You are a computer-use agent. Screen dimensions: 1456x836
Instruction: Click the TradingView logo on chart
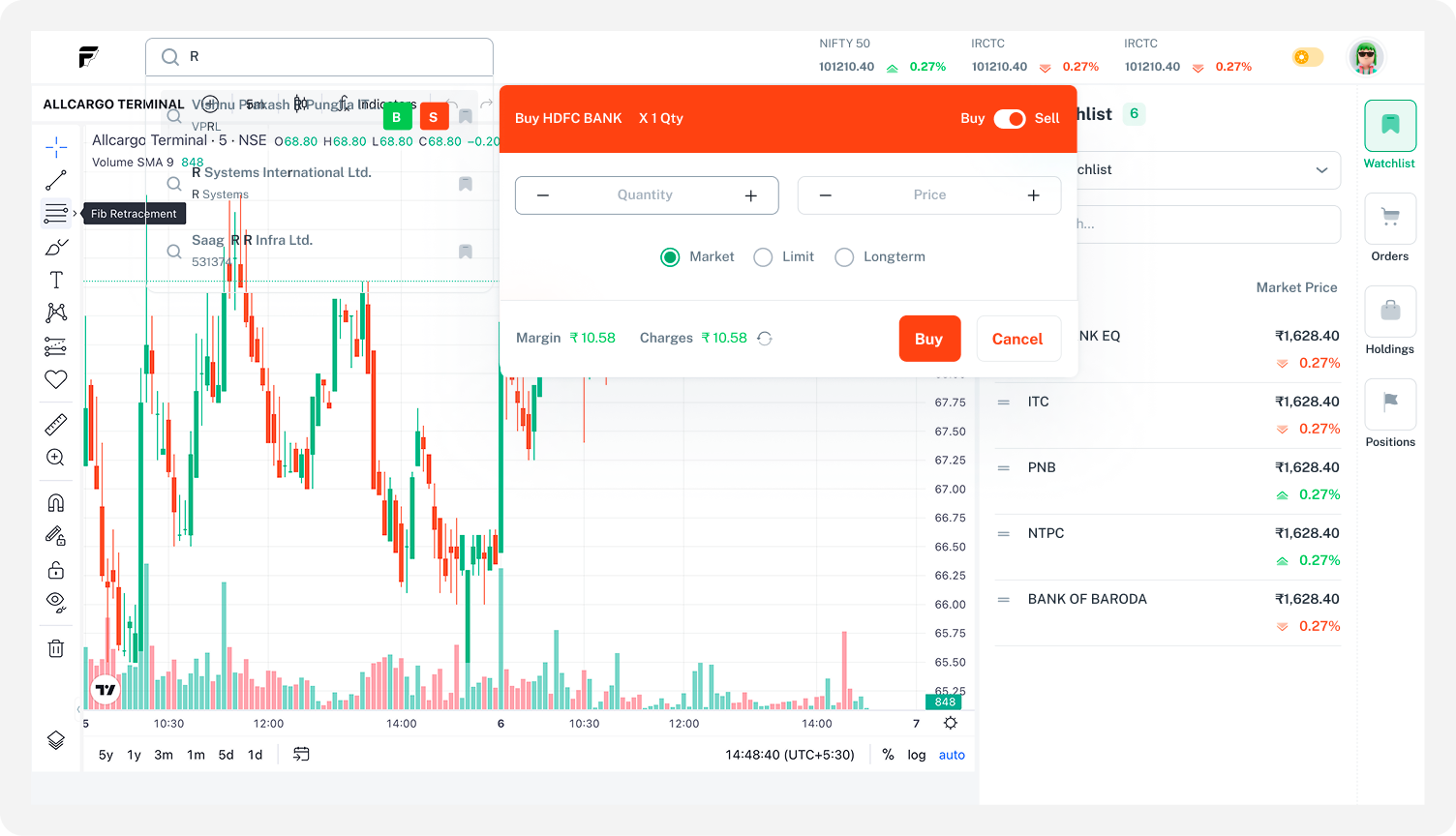coord(105,690)
